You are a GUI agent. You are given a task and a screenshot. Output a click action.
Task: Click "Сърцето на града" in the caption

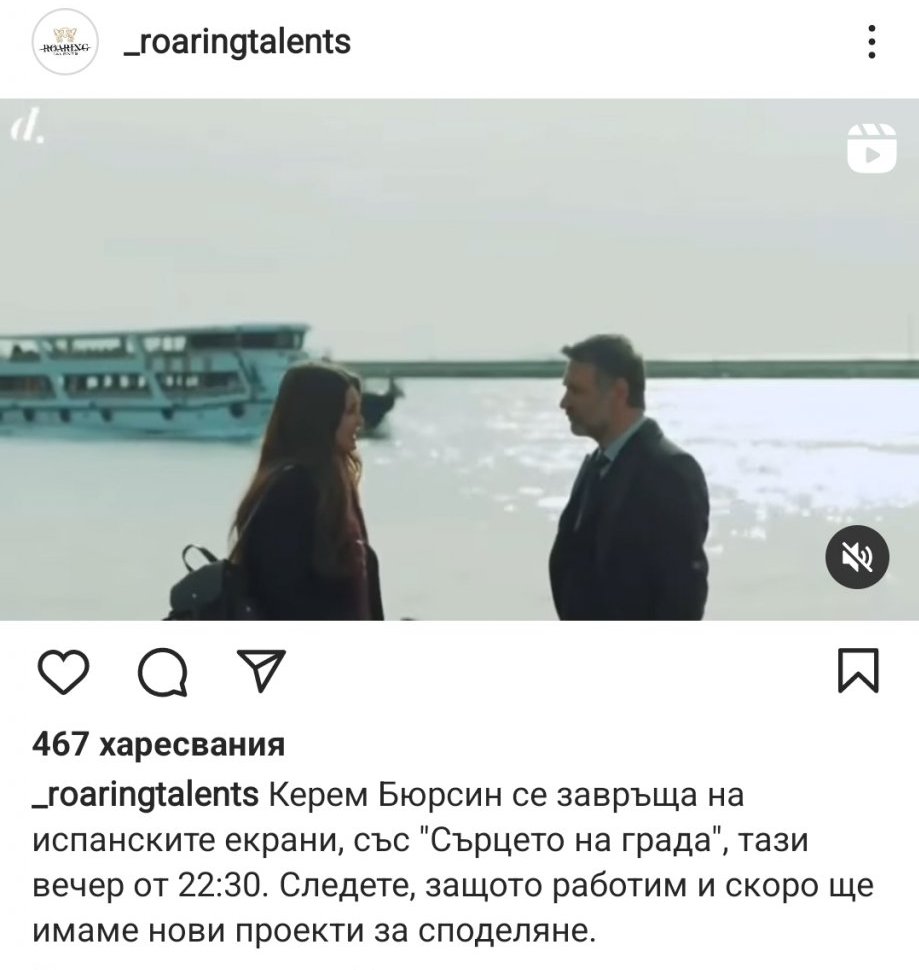(x=573, y=841)
